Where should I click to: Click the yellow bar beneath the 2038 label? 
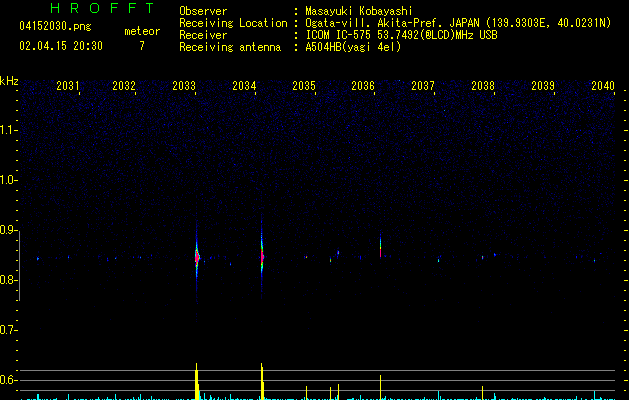click(483, 393)
